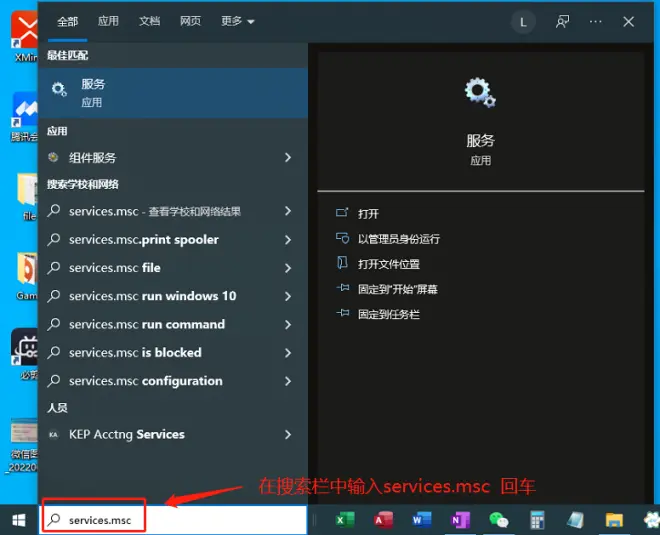
Task: Click the KEP Acctng Services contact icon
Action: click(53, 434)
